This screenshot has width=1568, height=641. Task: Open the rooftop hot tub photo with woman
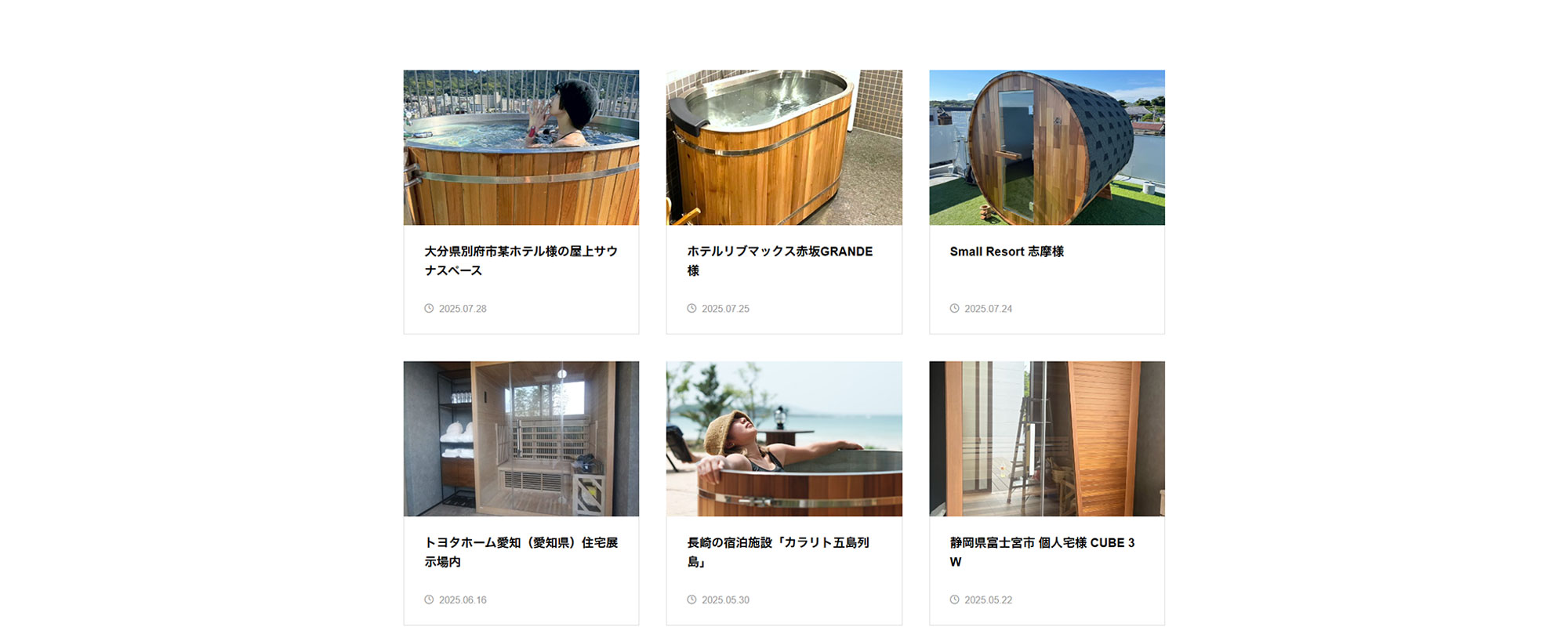[521, 147]
